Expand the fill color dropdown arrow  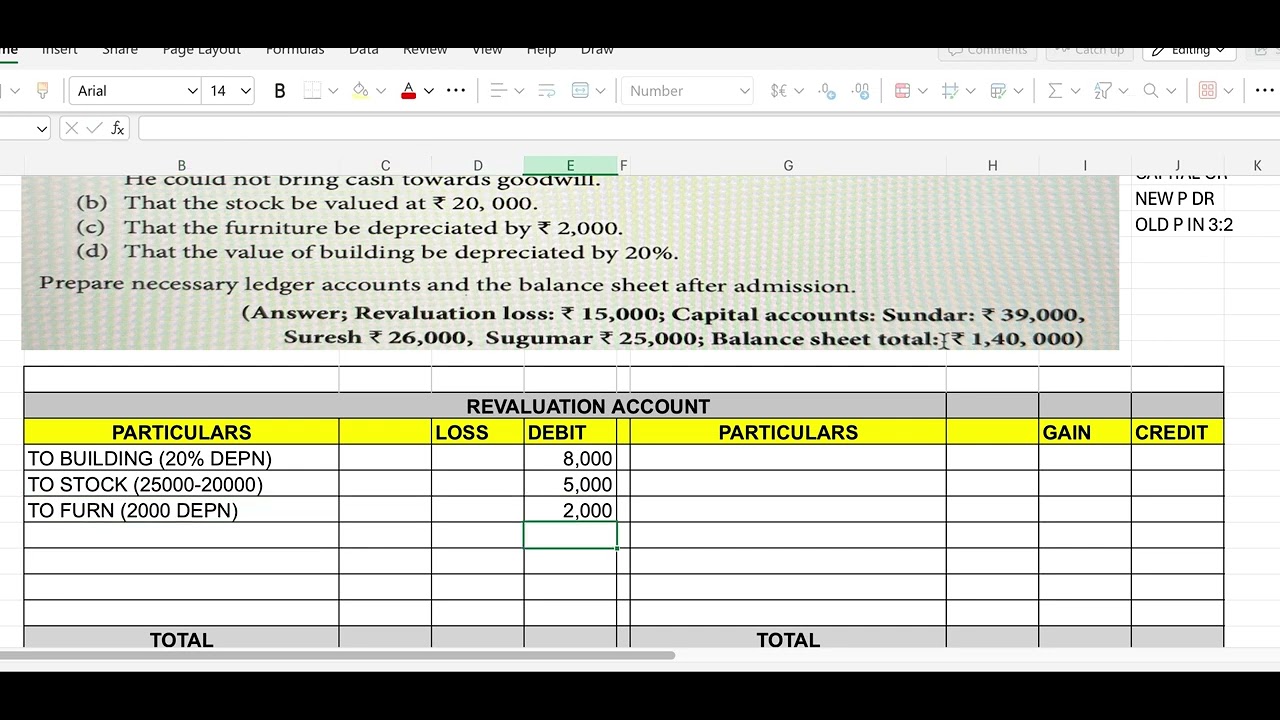(x=381, y=91)
